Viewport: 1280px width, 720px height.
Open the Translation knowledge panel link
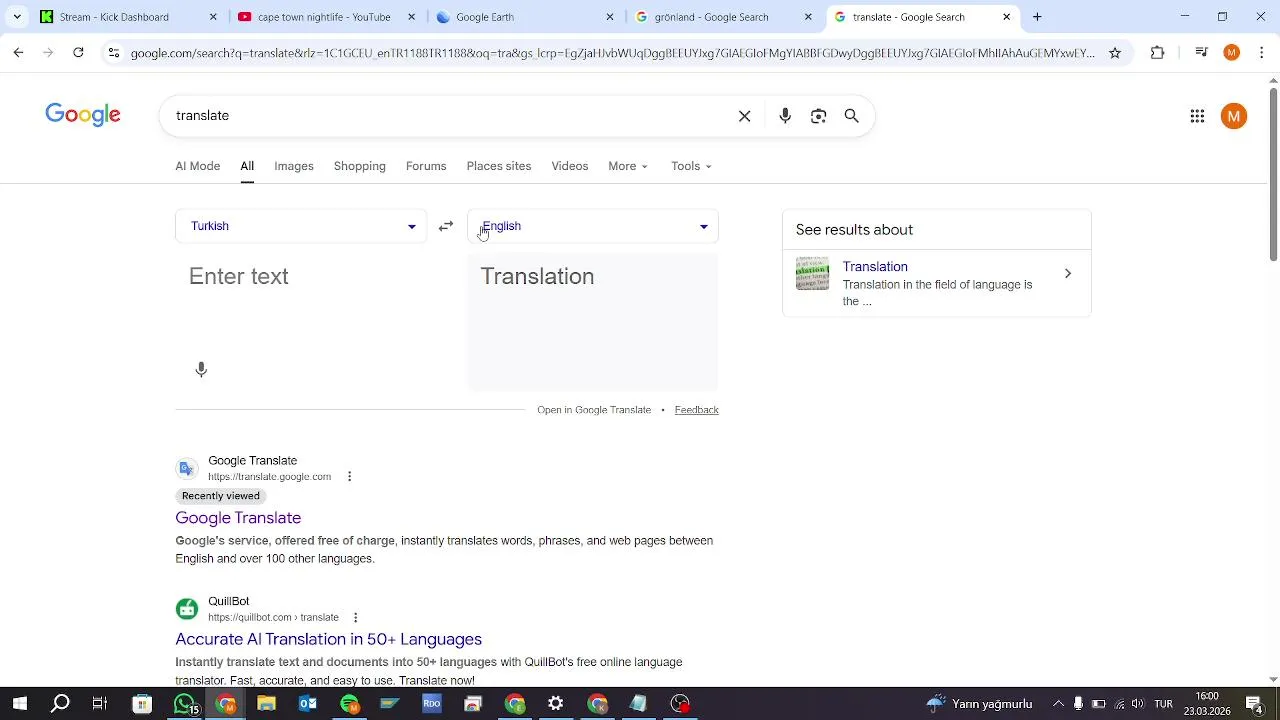875,267
